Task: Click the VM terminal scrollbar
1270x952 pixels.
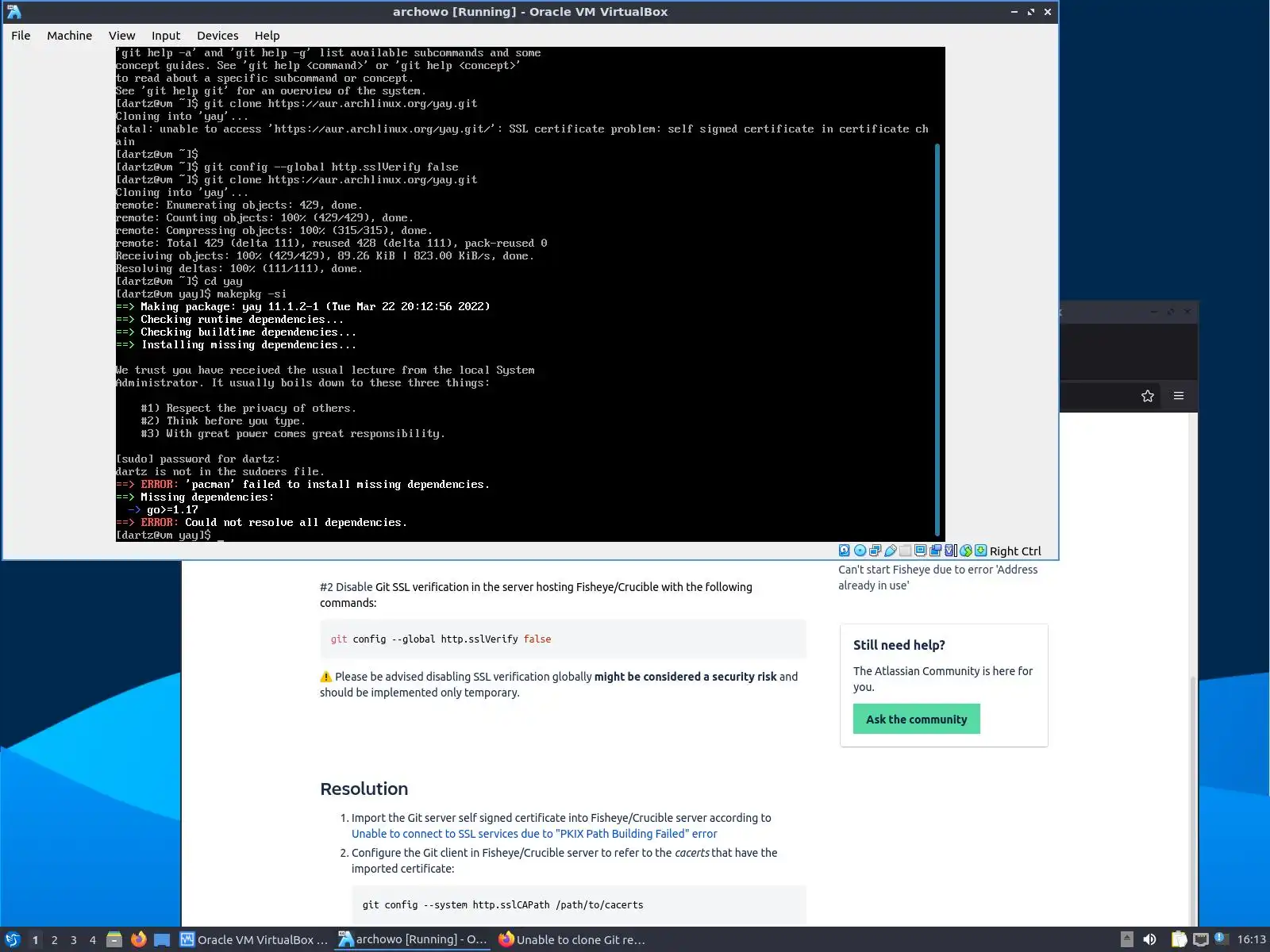Action: coord(937,340)
